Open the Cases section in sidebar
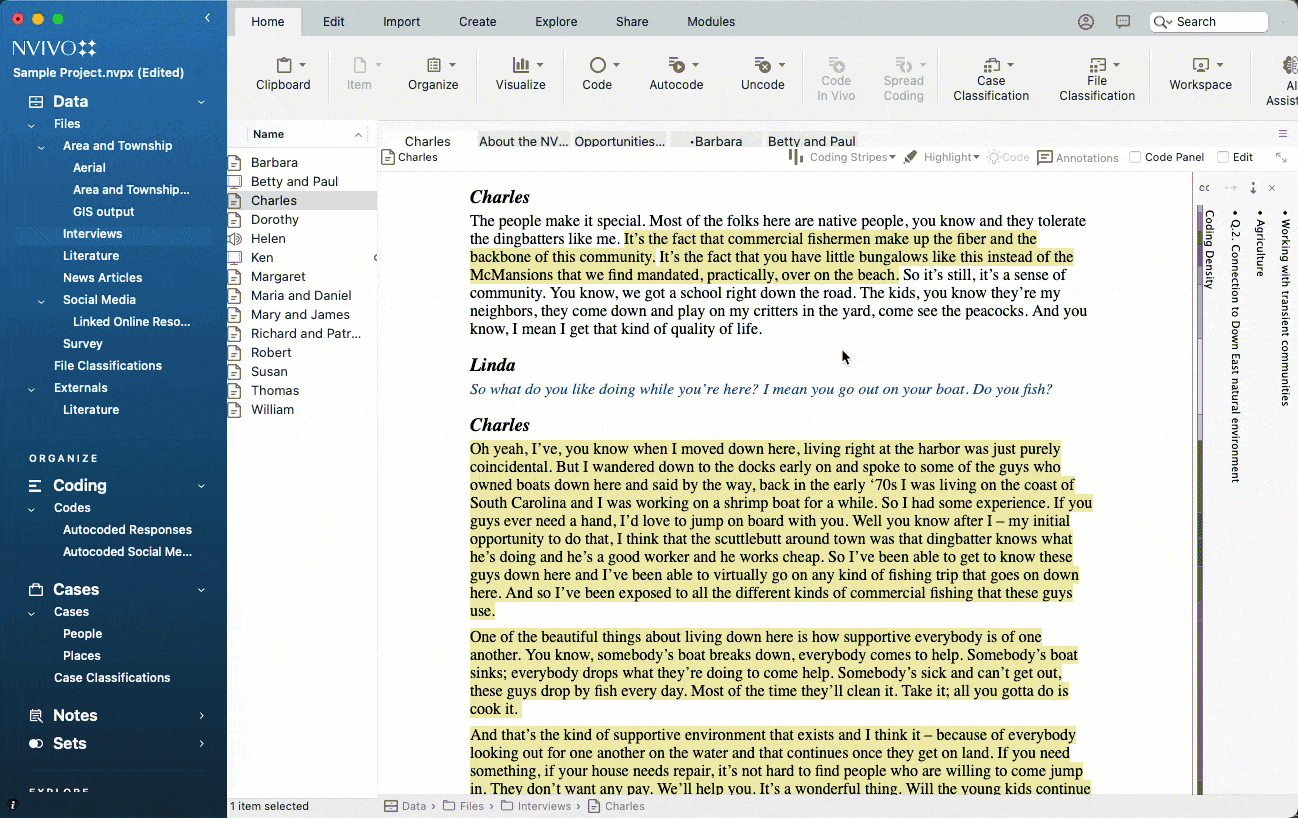Viewport: 1298px width, 818px height. coord(76,589)
